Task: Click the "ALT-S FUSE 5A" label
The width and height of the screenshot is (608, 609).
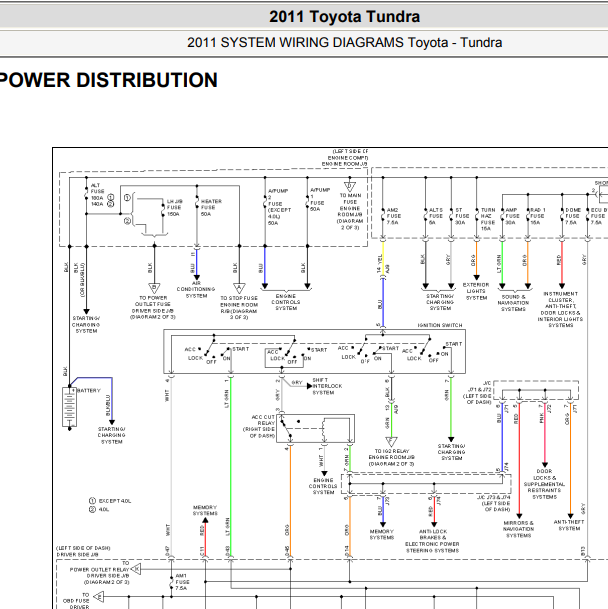Action: tap(436, 216)
